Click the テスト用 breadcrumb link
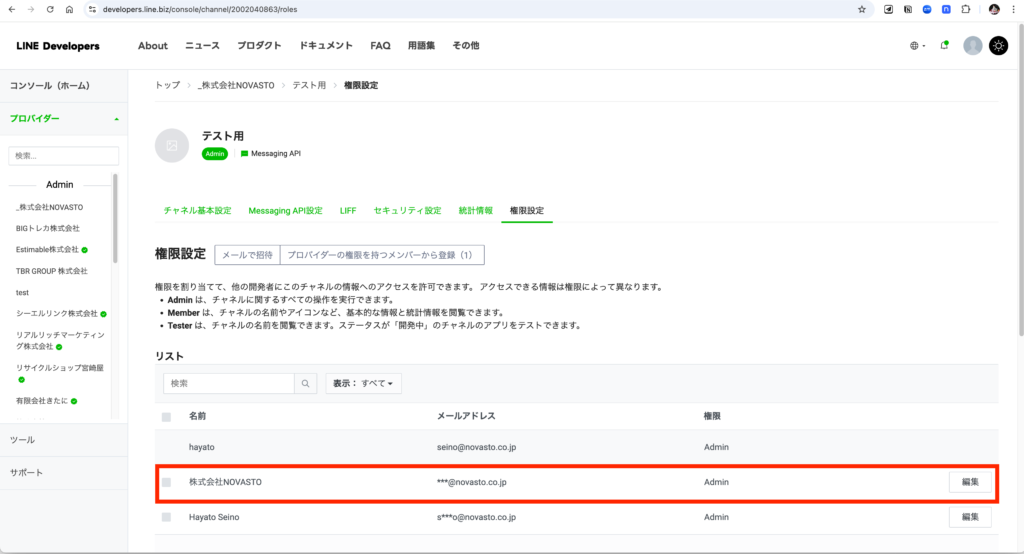Image resolution: width=1024 pixels, height=554 pixels. 309,86
